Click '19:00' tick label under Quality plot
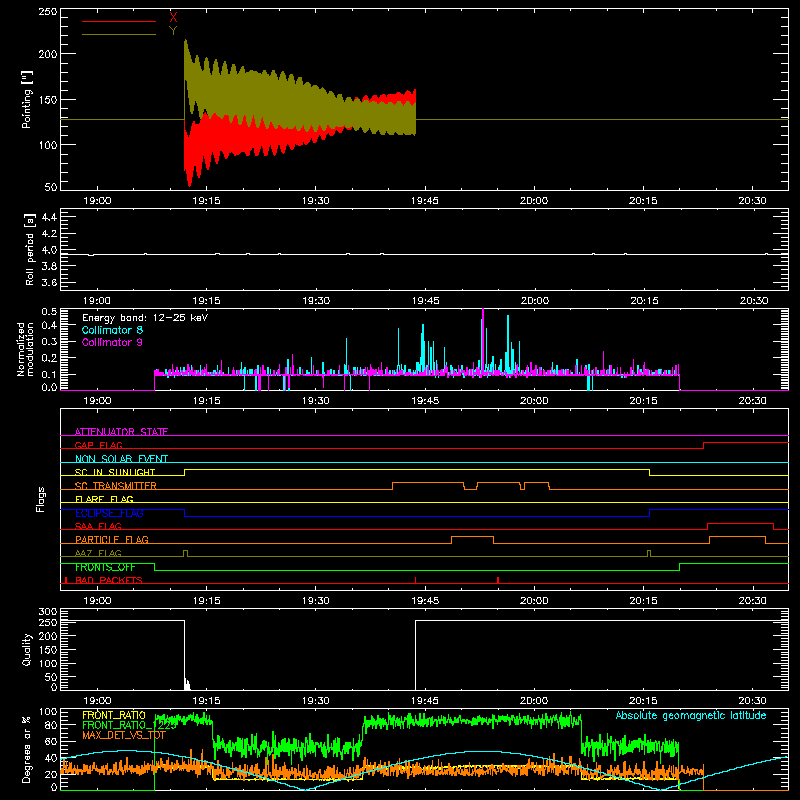Viewport: 800px width, 800px height. (x=97, y=701)
